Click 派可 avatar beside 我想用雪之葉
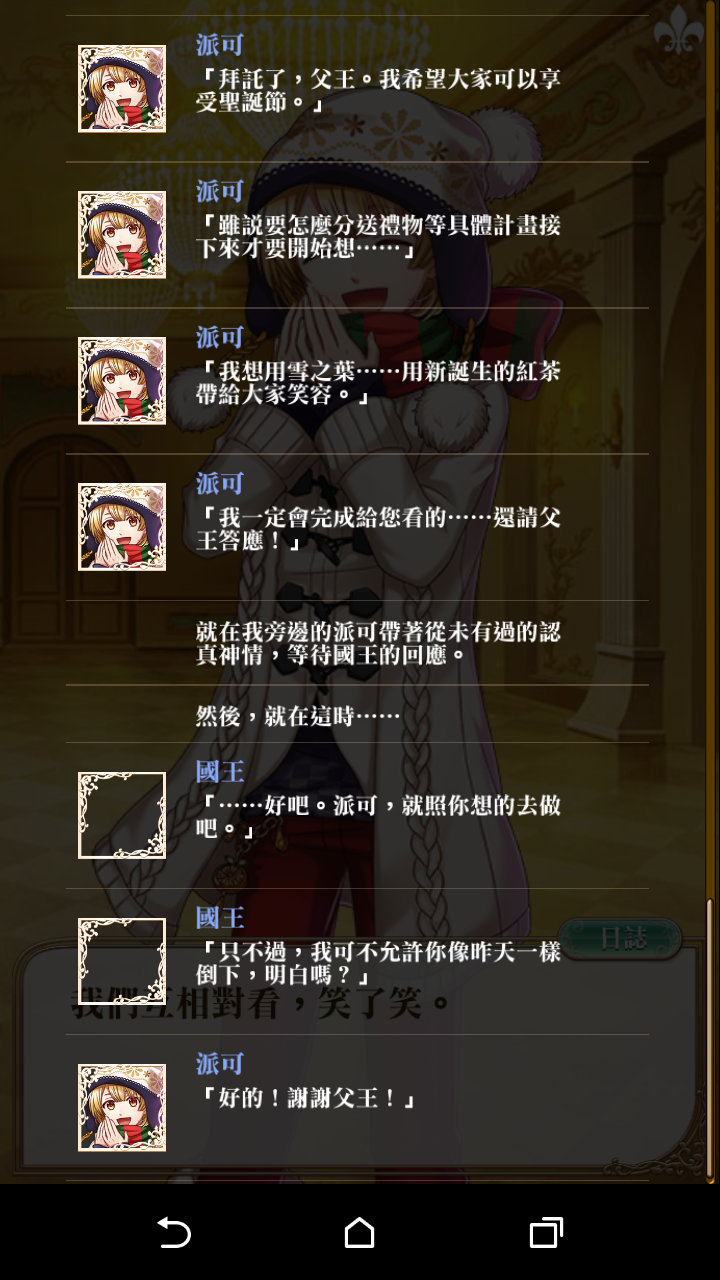This screenshot has height=1280, width=720. (x=122, y=381)
